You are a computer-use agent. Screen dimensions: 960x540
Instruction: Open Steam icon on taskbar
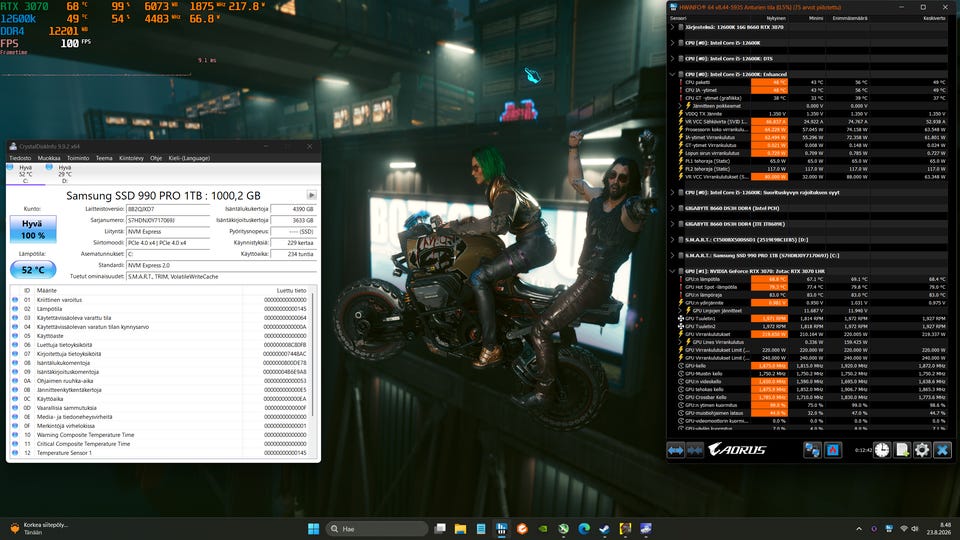point(604,528)
